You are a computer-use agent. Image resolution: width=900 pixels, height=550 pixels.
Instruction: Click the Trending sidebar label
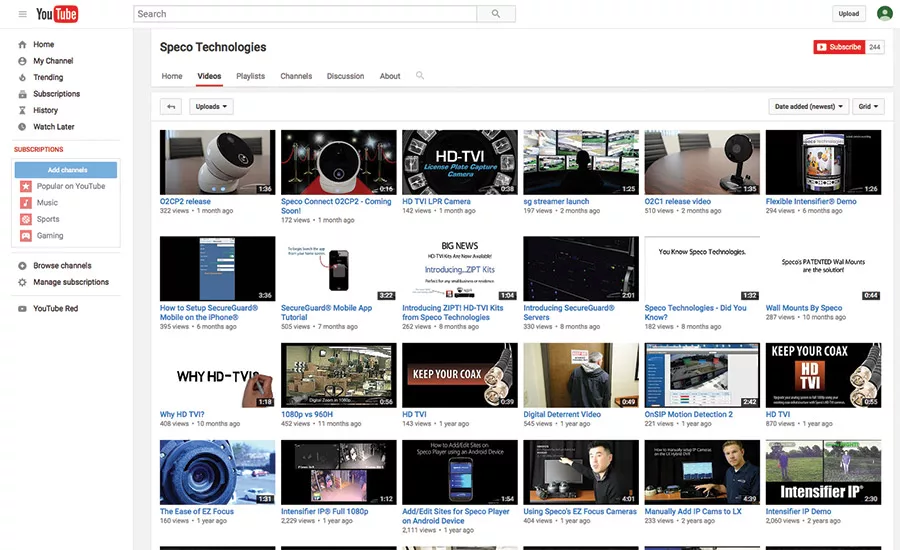[48, 78]
